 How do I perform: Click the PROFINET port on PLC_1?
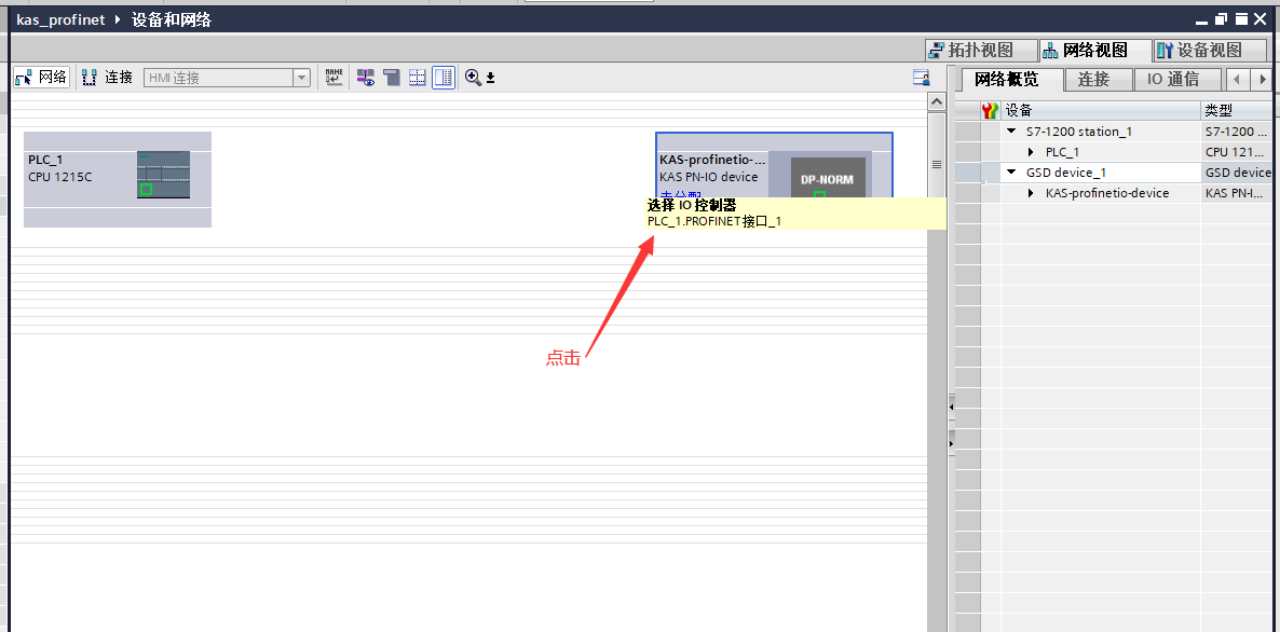(146, 189)
